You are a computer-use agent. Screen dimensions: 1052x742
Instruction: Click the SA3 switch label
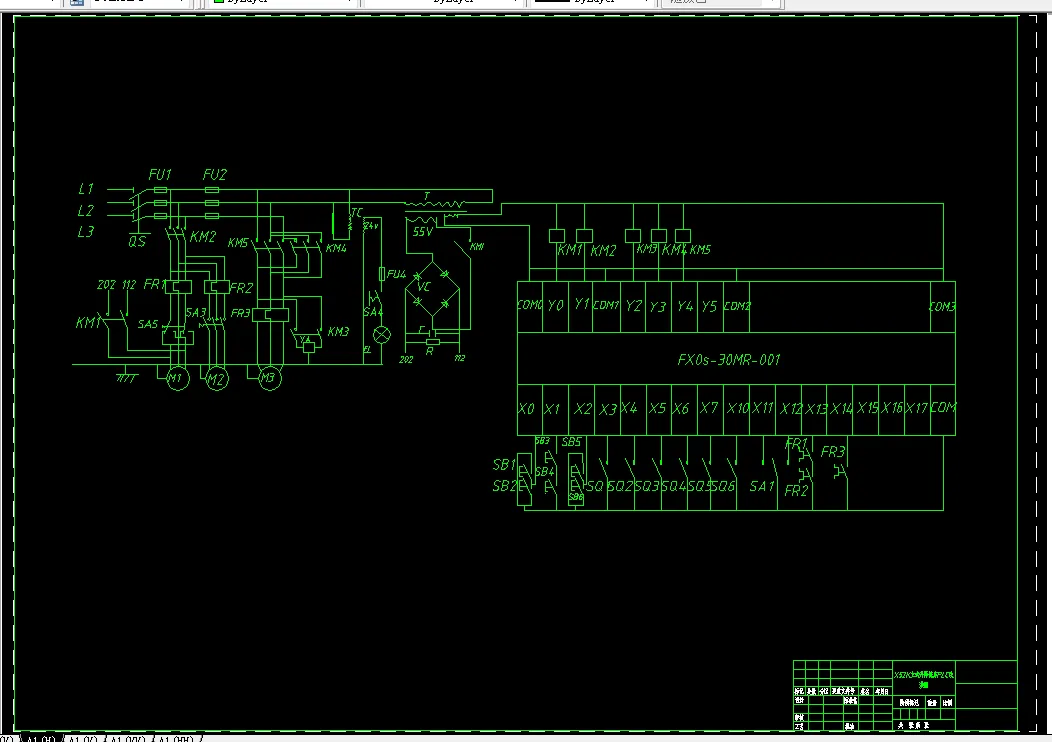(195, 313)
